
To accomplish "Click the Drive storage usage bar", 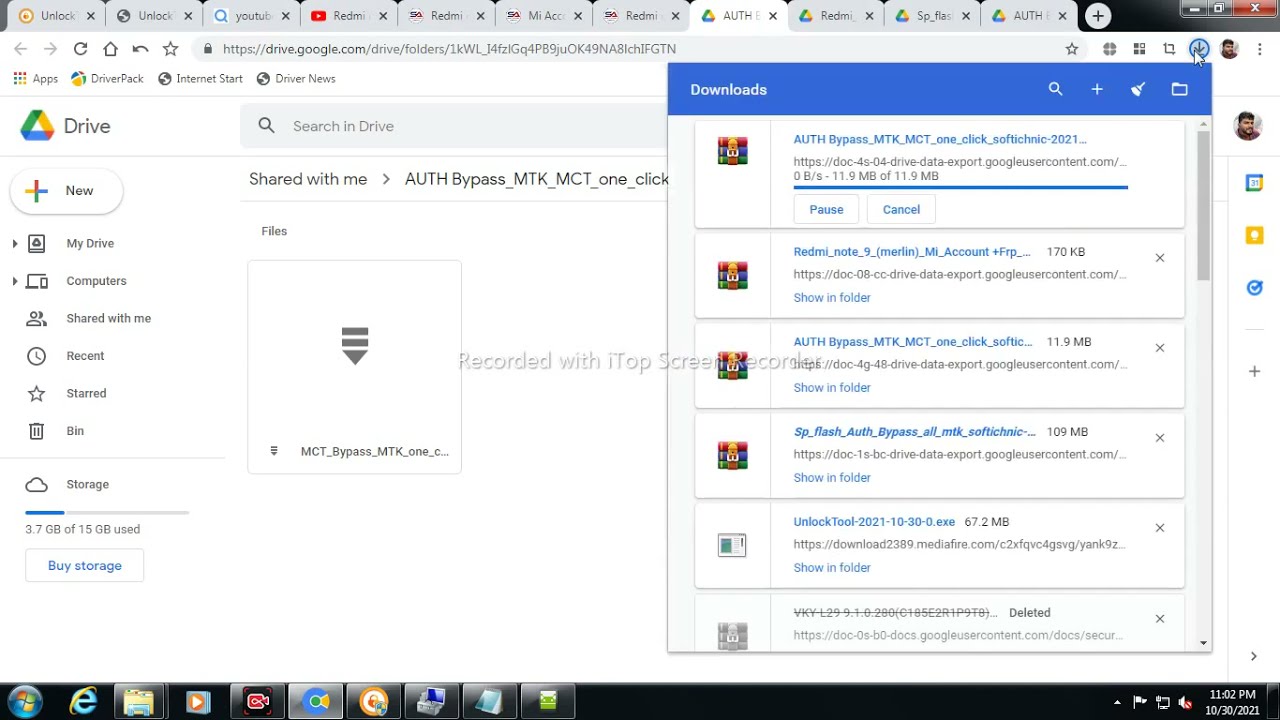I will (107, 512).
